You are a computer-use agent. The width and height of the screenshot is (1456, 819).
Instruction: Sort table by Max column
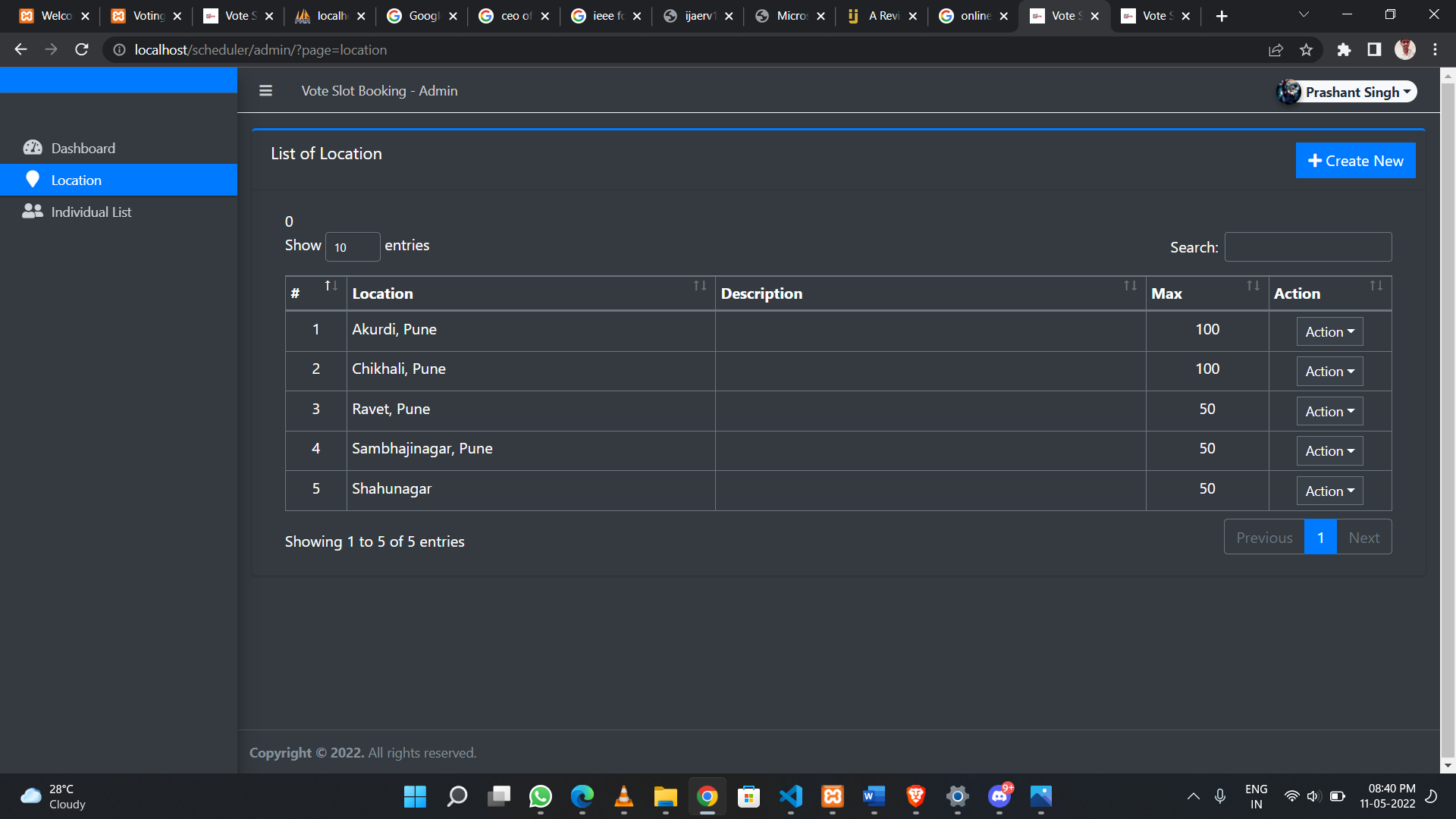point(1207,293)
